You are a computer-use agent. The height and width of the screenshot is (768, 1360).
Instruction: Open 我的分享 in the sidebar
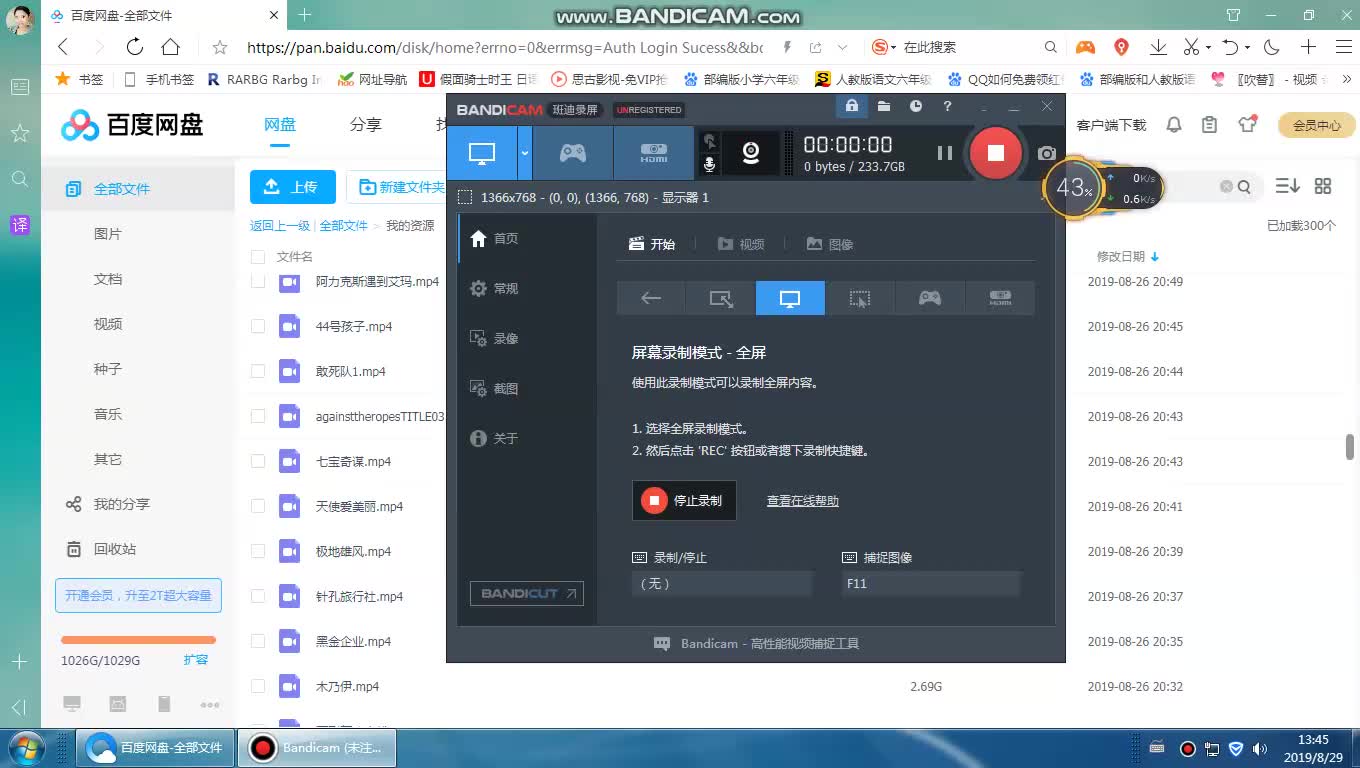point(121,504)
